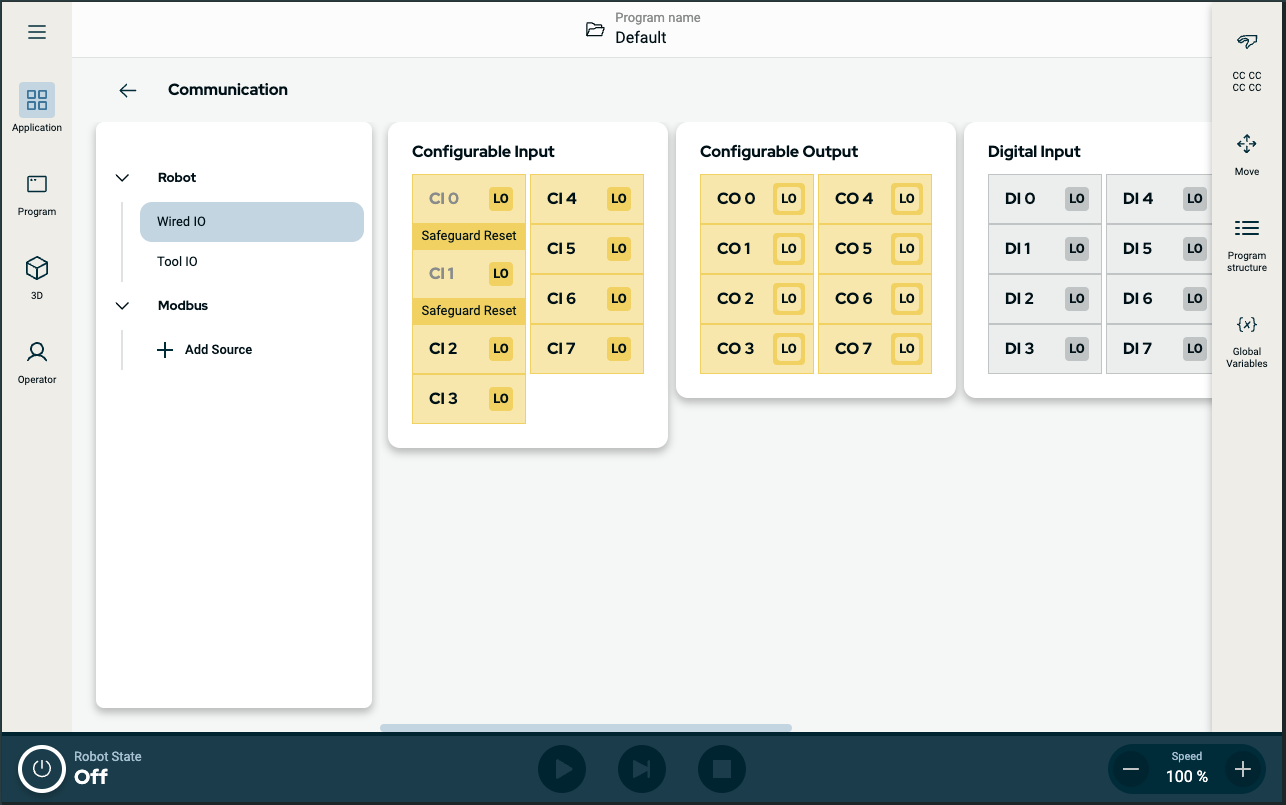Toggle CO 5 output state
Viewport: 1286px width, 805px height.
pos(906,249)
